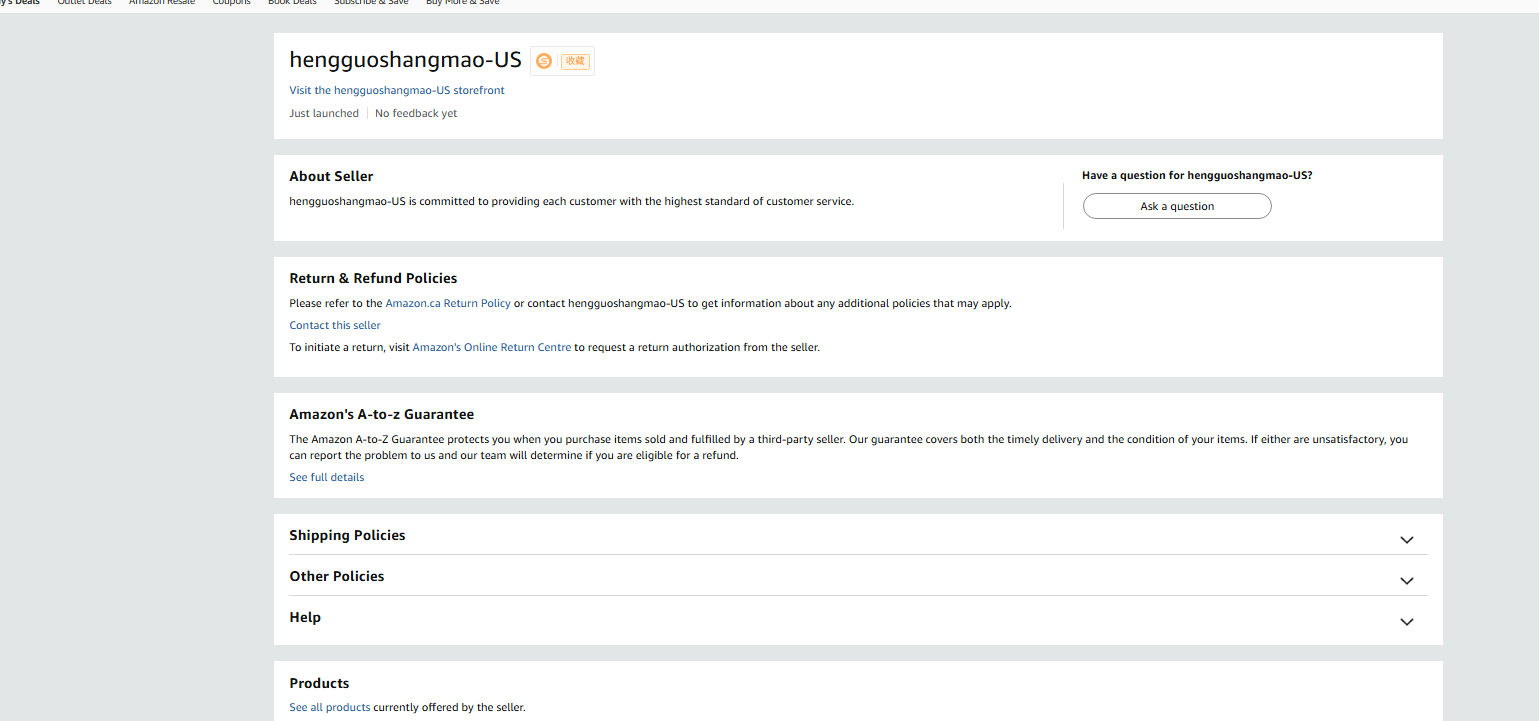Open Amazon's Online Return Centre link
Screen dimensions: 1539x721
tap(492, 347)
